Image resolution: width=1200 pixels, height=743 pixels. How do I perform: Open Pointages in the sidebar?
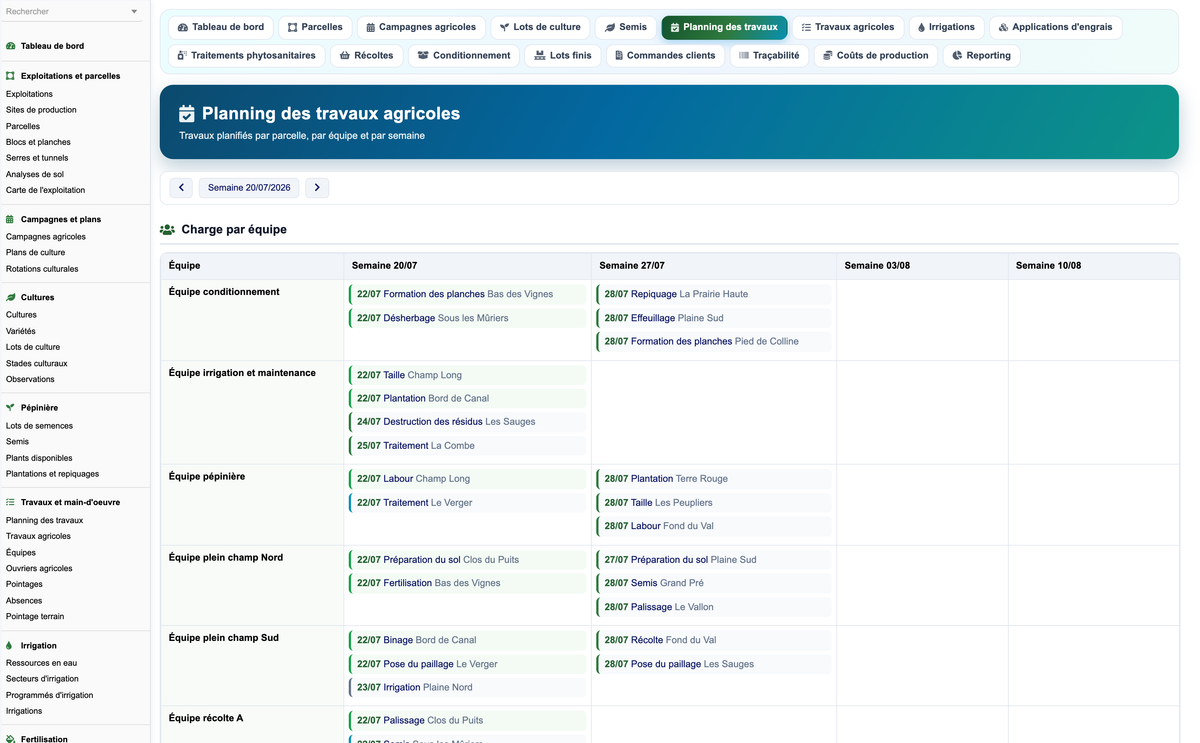(24, 584)
